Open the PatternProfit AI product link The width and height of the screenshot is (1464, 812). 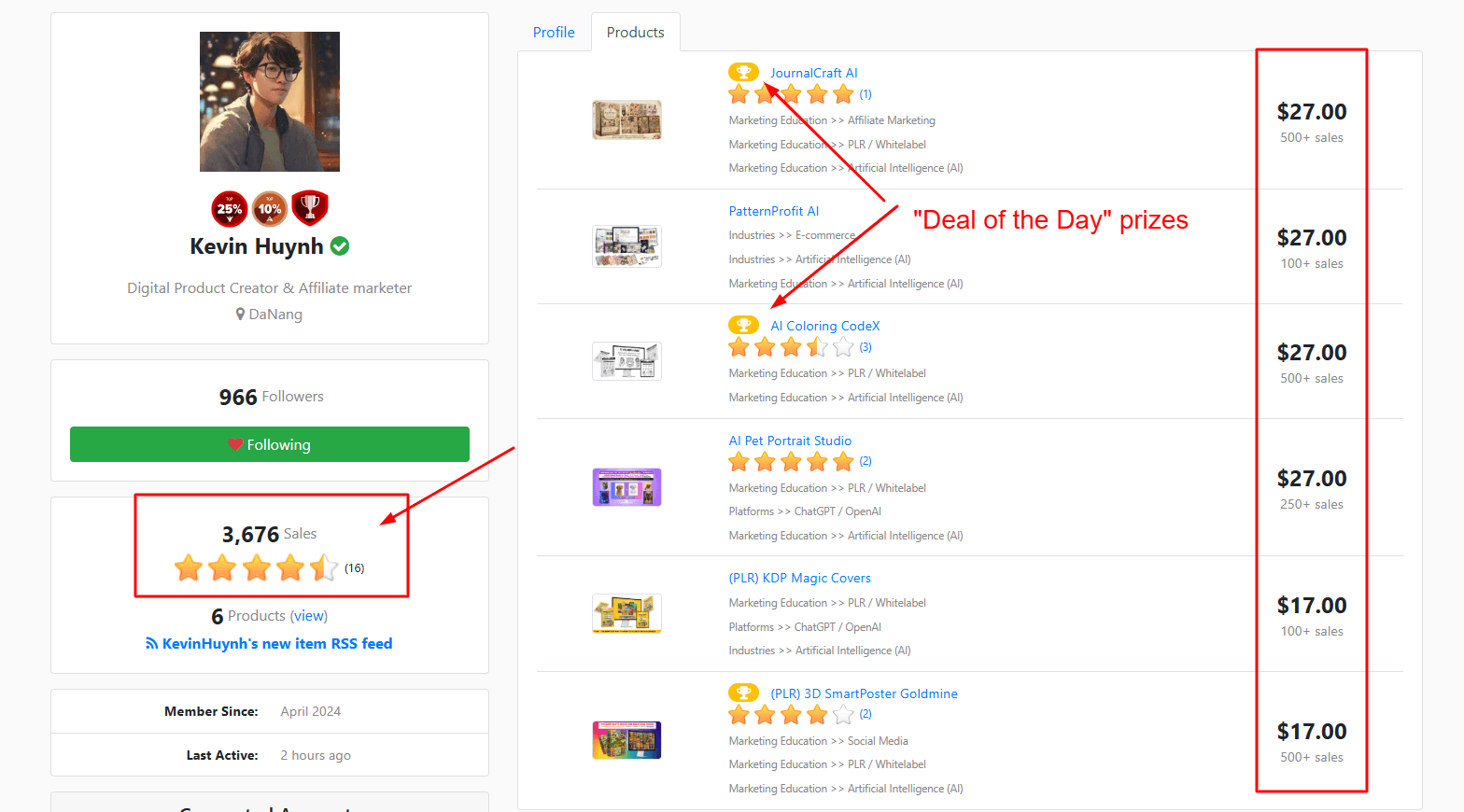point(774,211)
